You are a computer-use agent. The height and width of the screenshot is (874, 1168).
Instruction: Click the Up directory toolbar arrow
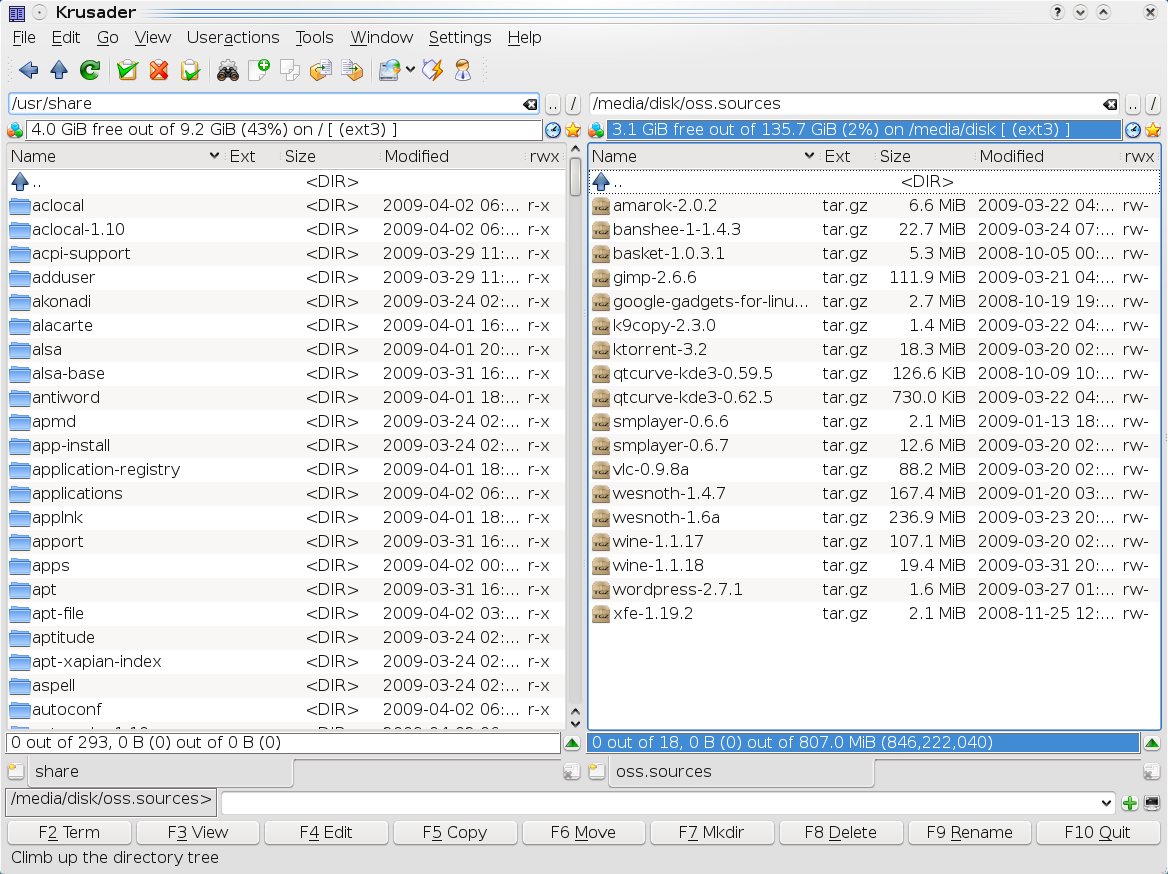pyautogui.click(x=59, y=70)
